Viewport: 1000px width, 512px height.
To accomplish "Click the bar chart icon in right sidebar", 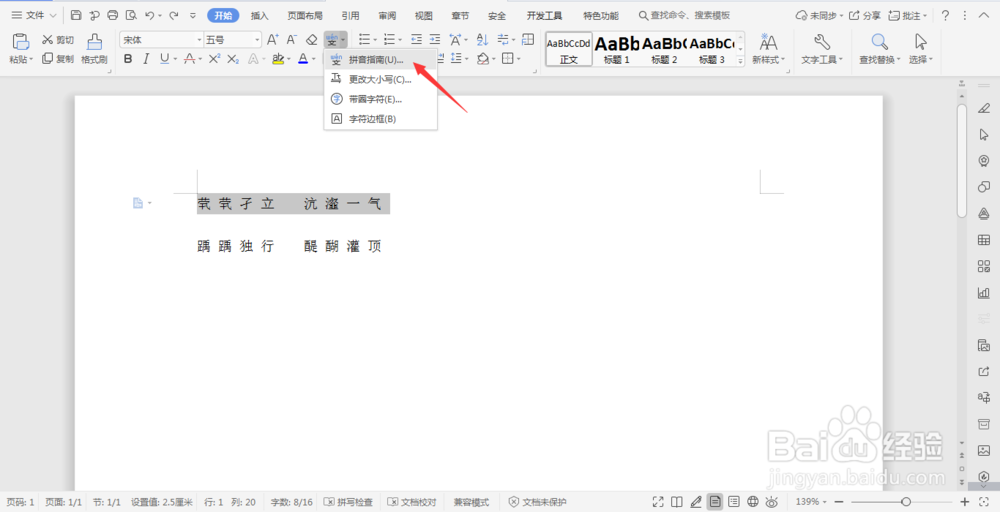I will point(983,293).
